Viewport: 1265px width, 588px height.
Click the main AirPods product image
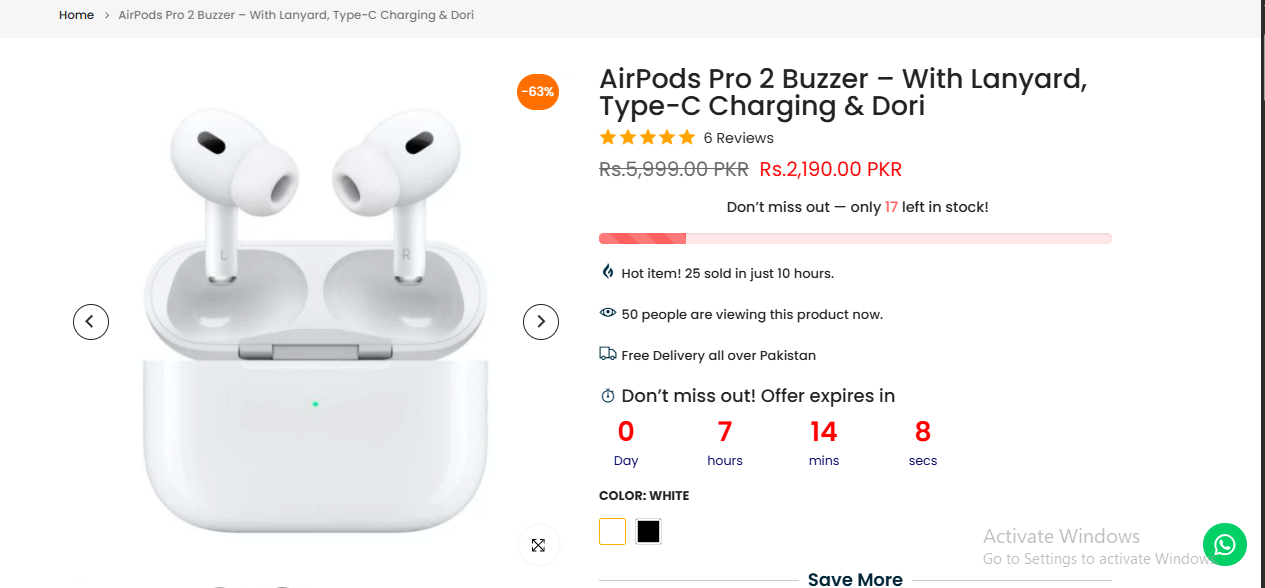(x=315, y=320)
